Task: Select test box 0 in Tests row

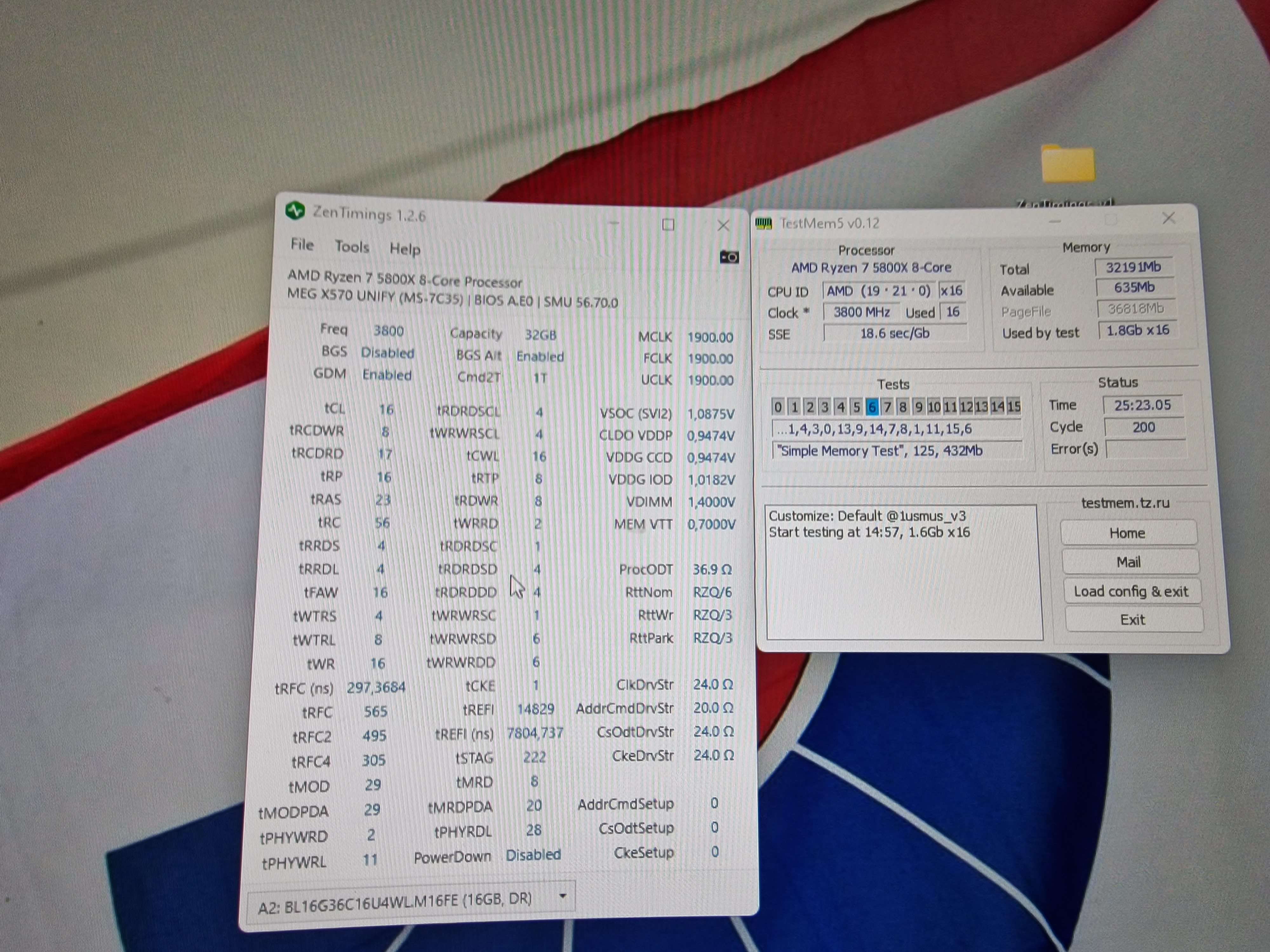Action: pos(777,406)
